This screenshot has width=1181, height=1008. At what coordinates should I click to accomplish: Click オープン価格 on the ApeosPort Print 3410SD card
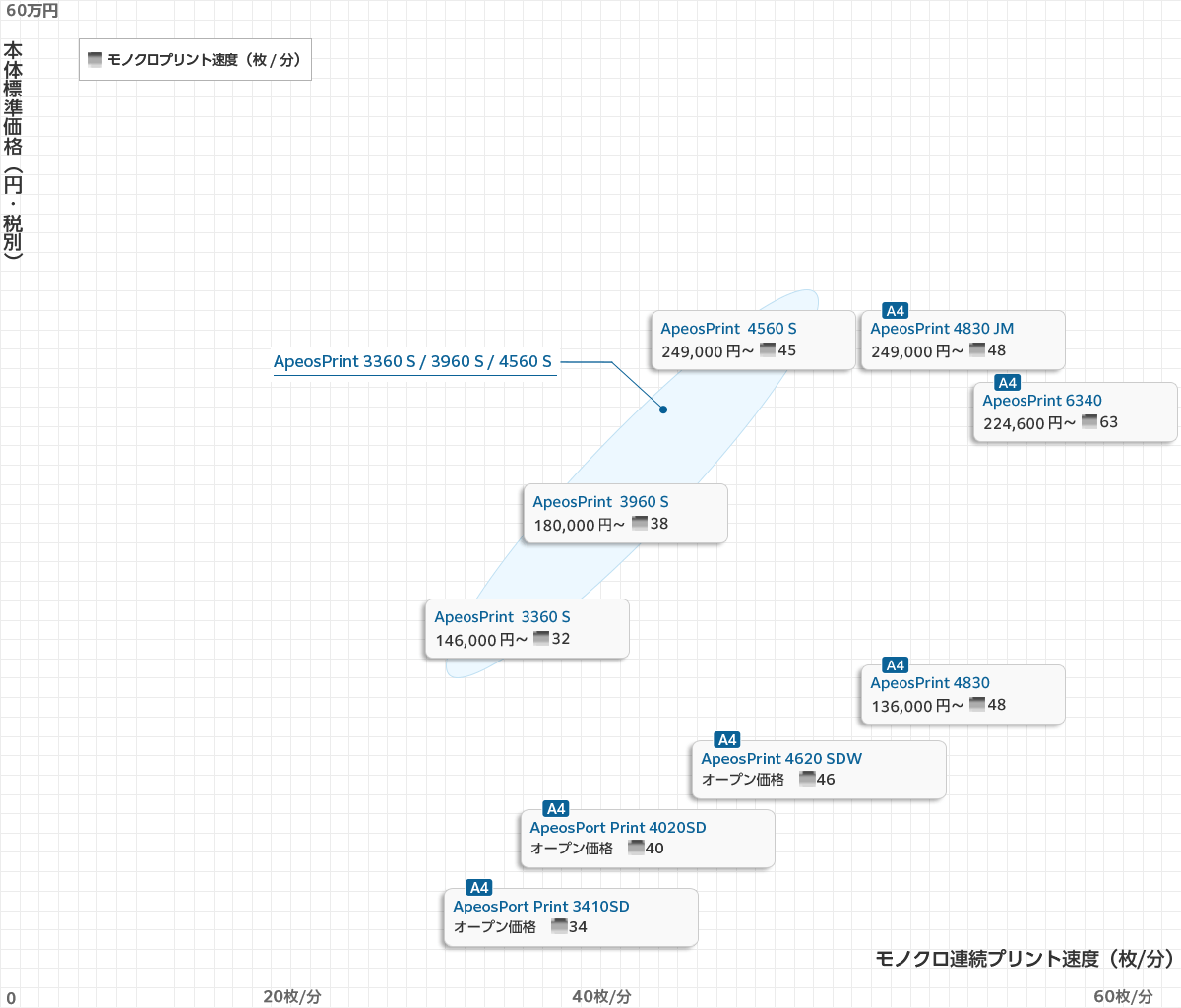pyautogui.click(x=495, y=927)
